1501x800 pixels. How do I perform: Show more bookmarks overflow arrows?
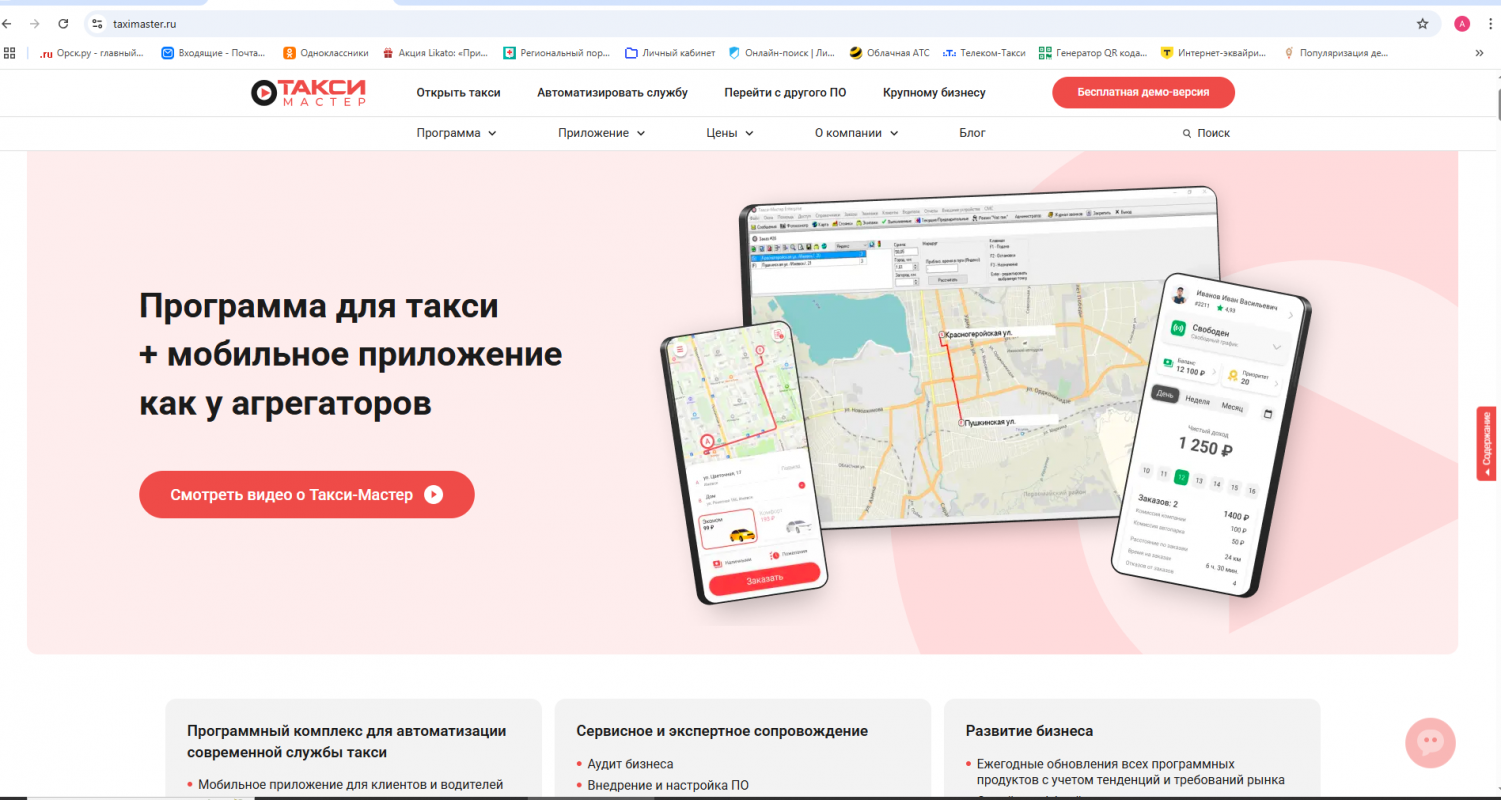click(1478, 53)
